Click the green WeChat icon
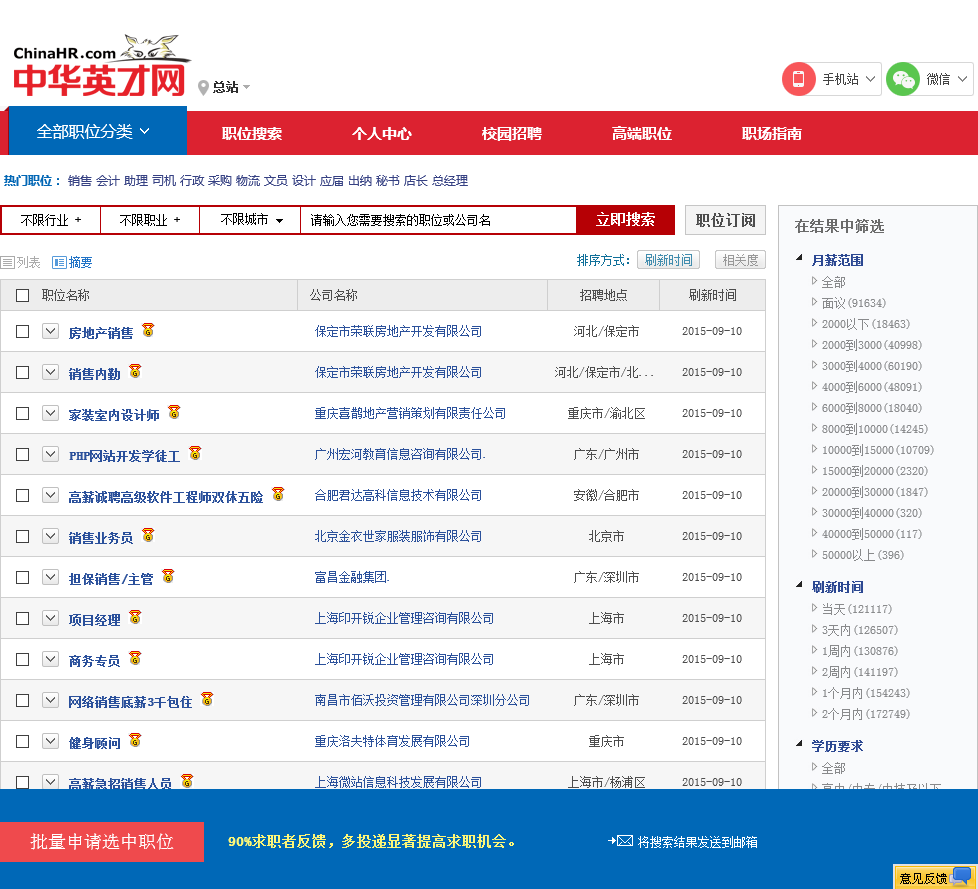Screen dimensions: 978x889 [903, 79]
